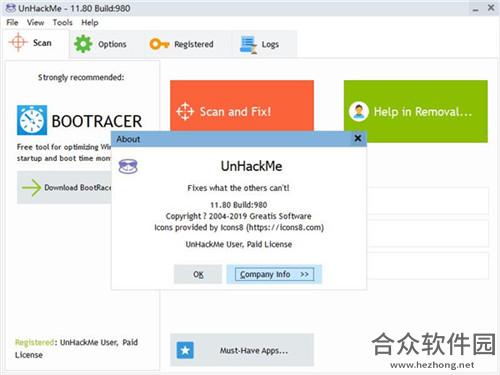
Task: Click the 'Strongly recommended:' label
Action: pyautogui.click(x=81, y=78)
